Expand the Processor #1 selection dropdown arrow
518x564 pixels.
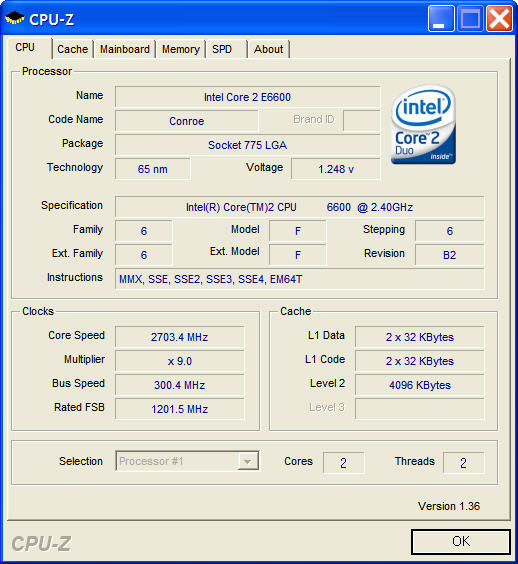coord(248,461)
